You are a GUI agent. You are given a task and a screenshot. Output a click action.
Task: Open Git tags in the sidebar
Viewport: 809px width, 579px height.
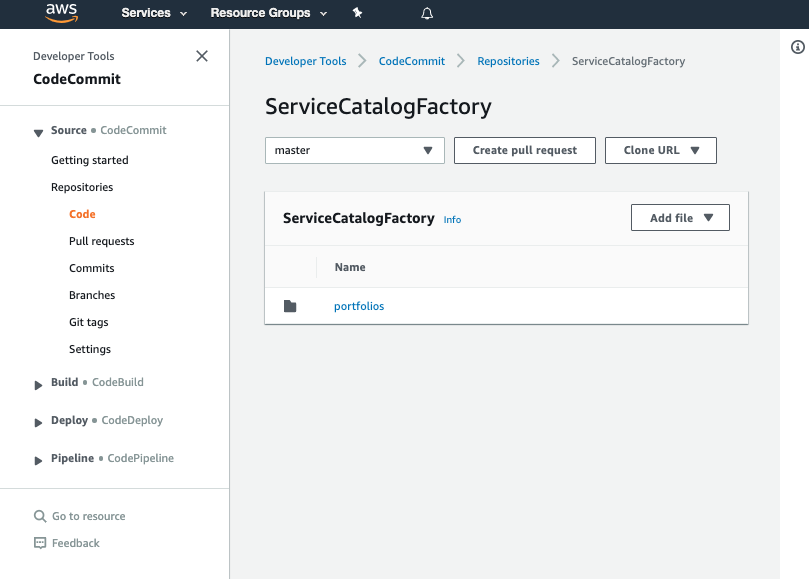pyautogui.click(x=89, y=322)
